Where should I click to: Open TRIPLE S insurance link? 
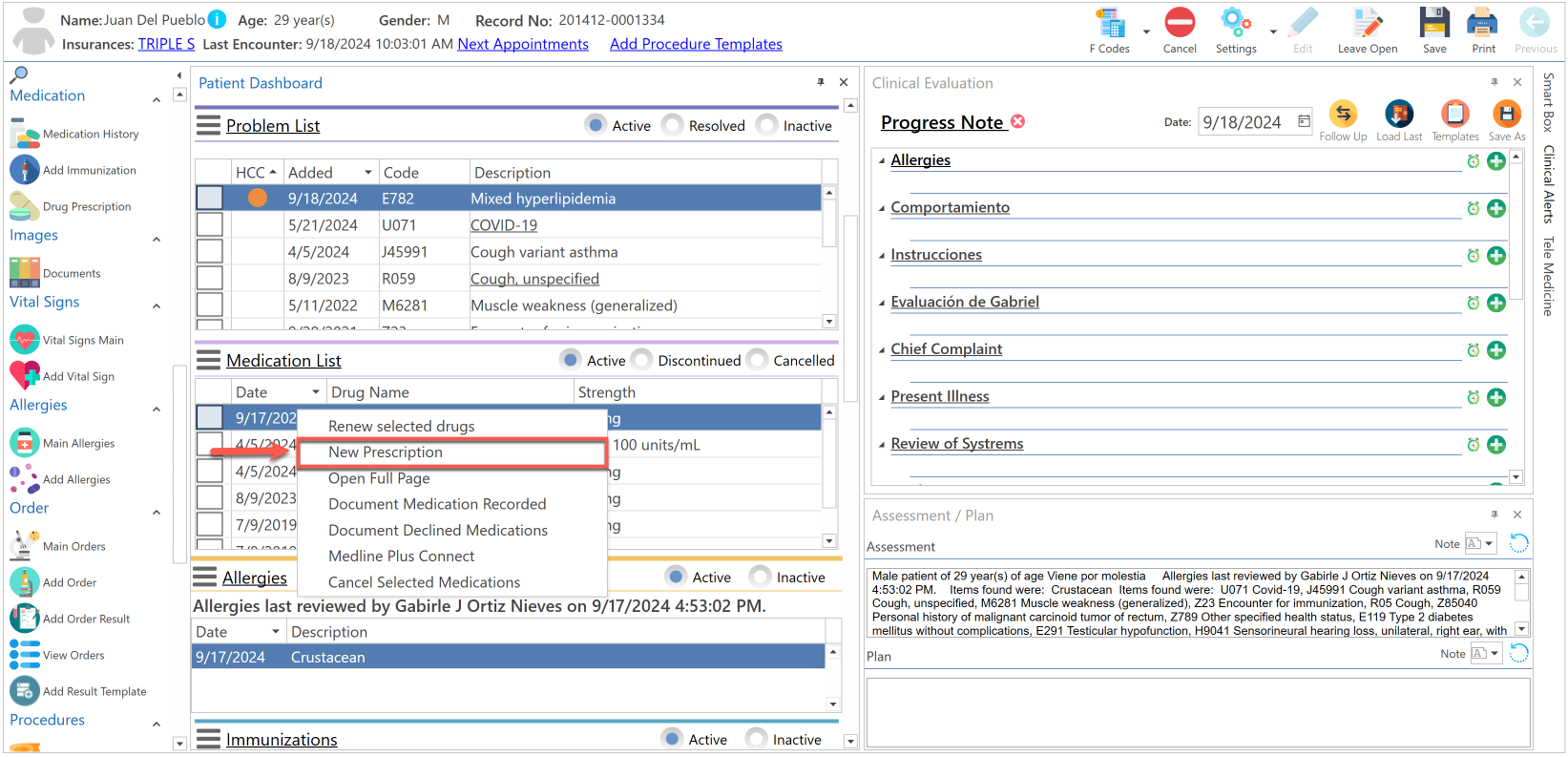coord(166,44)
